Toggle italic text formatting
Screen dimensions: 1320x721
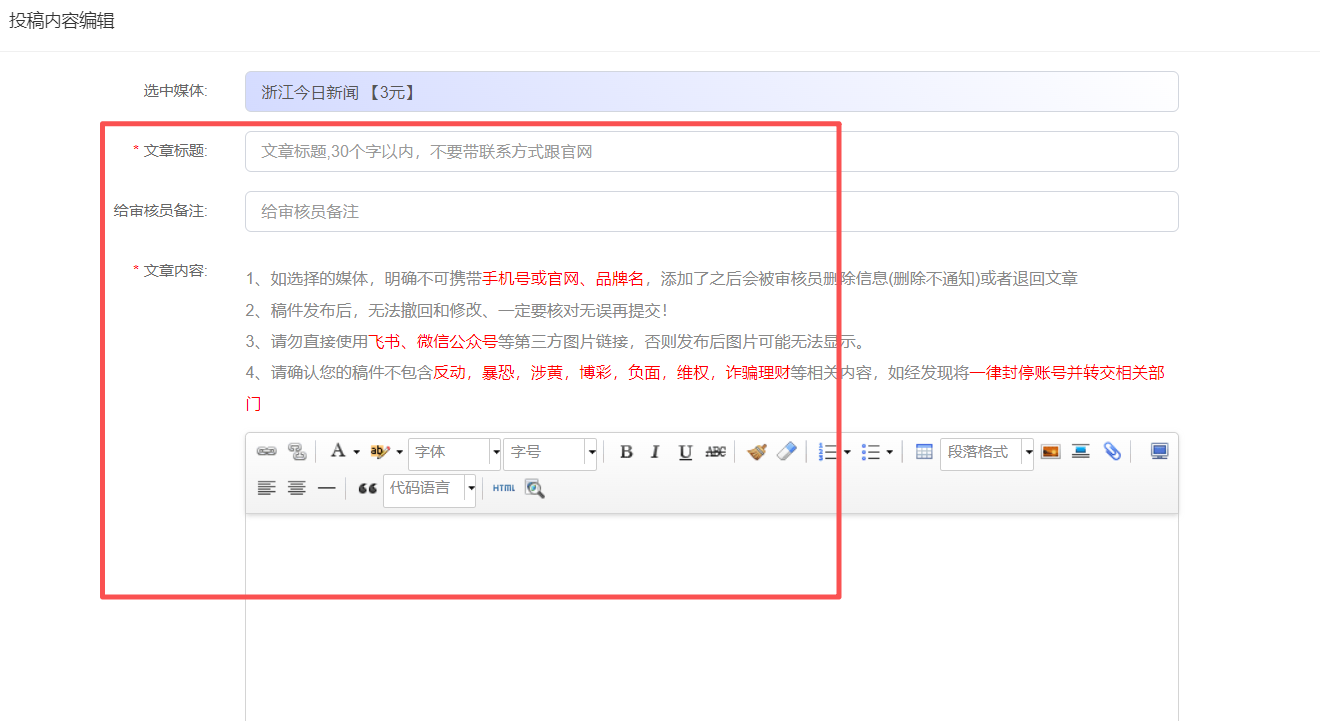tap(655, 452)
